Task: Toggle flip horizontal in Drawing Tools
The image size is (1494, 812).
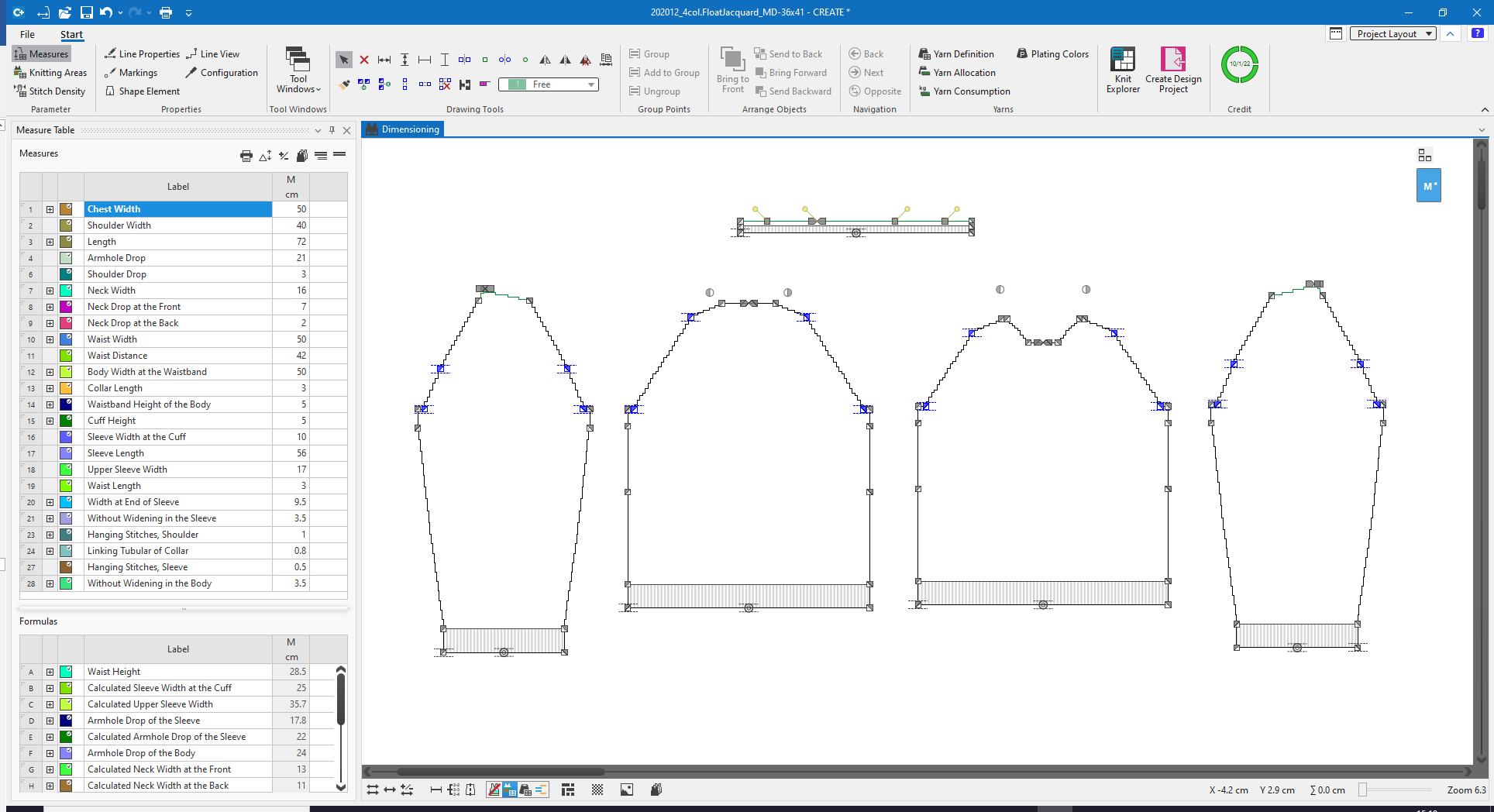Action: (x=546, y=60)
